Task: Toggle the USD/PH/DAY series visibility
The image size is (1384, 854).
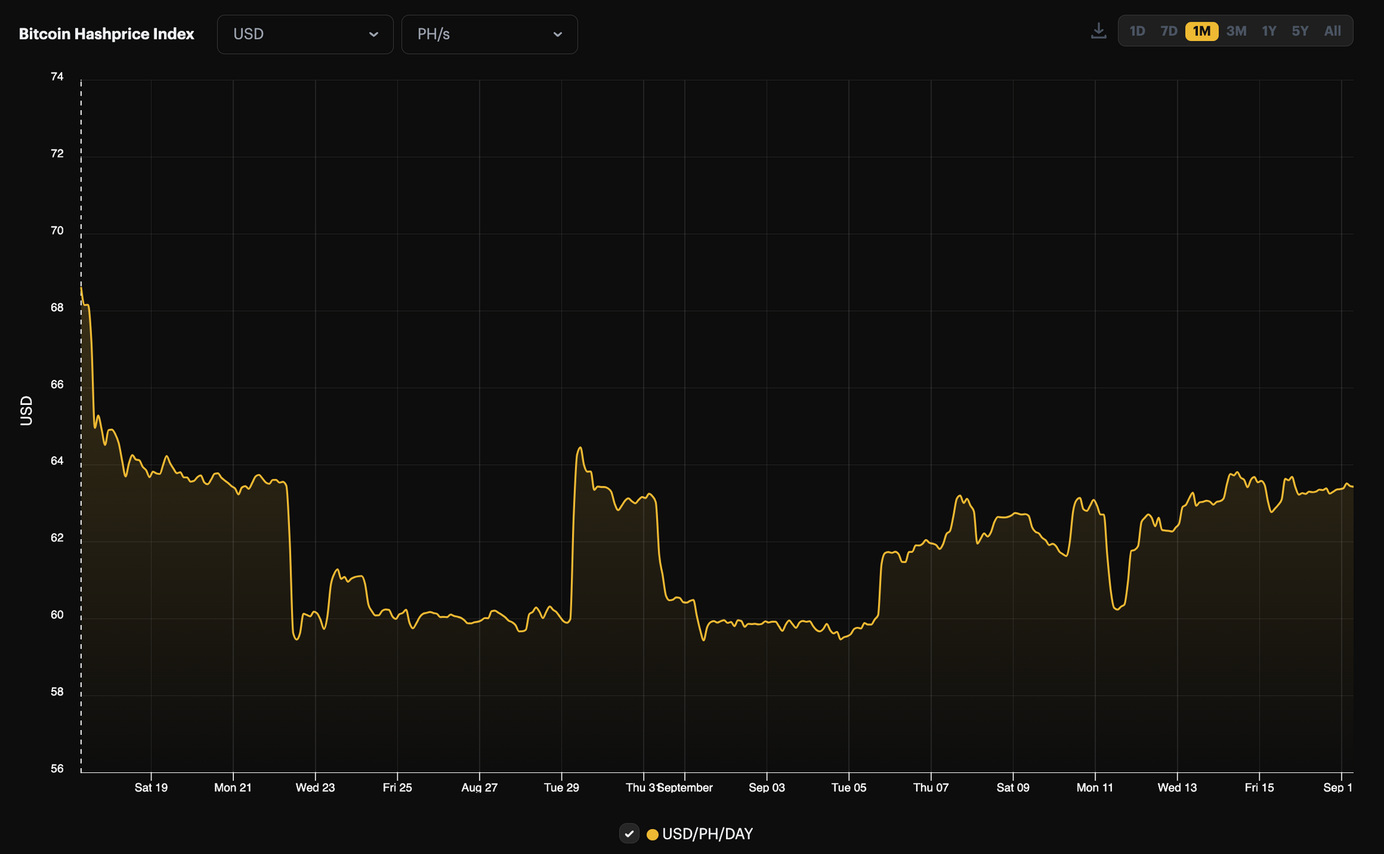Action: [629, 833]
